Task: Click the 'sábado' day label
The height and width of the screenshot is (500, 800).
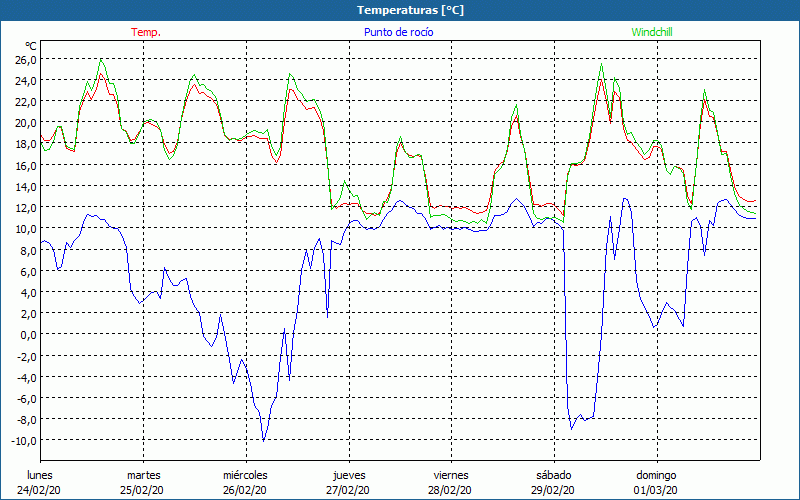Action: (555, 475)
